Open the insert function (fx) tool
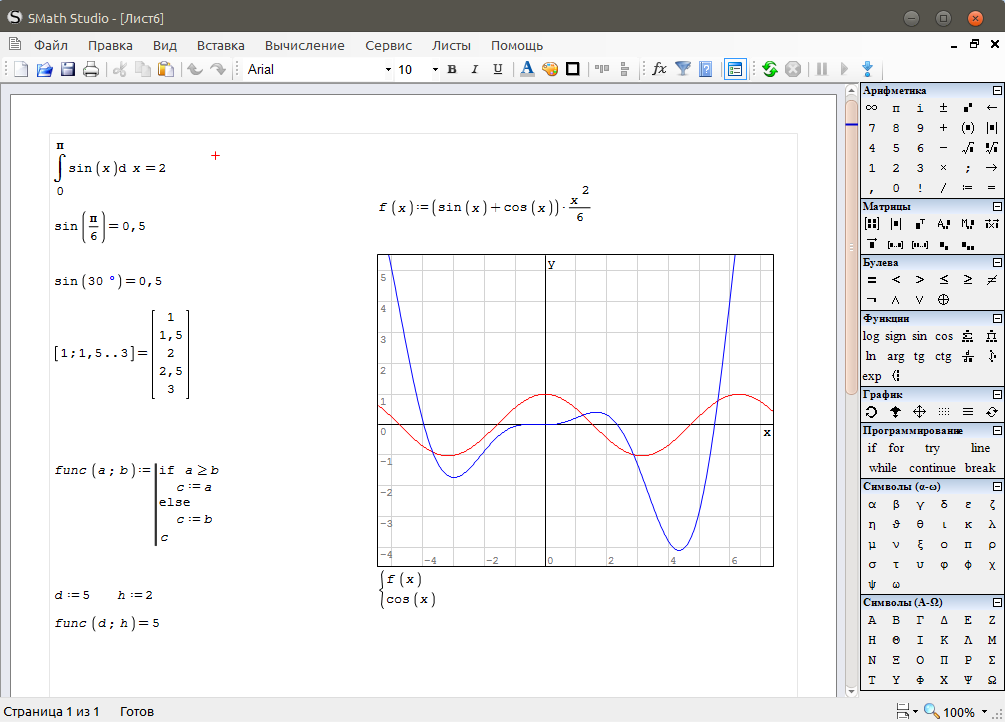 click(x=659, y=69)
